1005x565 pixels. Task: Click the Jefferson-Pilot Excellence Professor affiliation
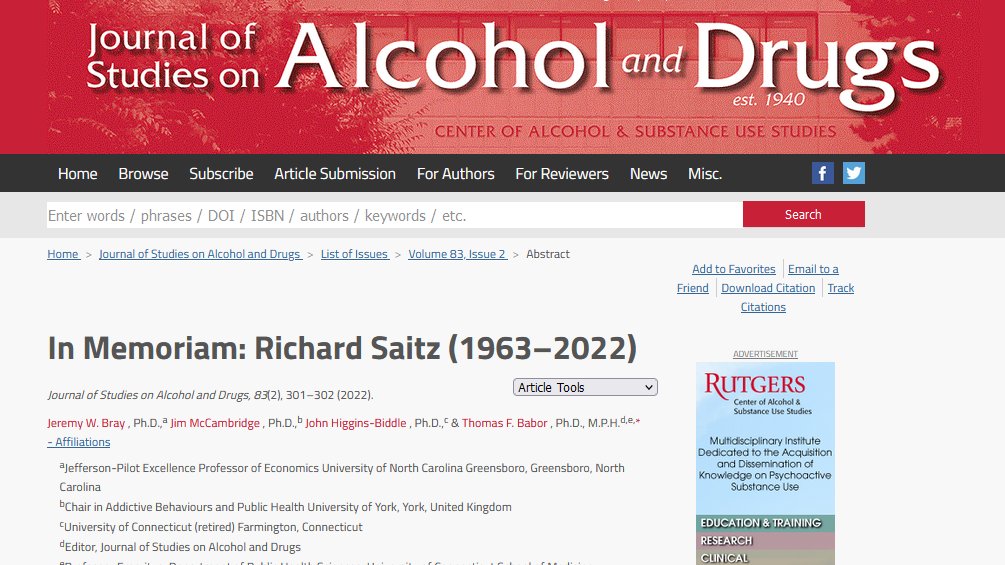pos(342,477)
